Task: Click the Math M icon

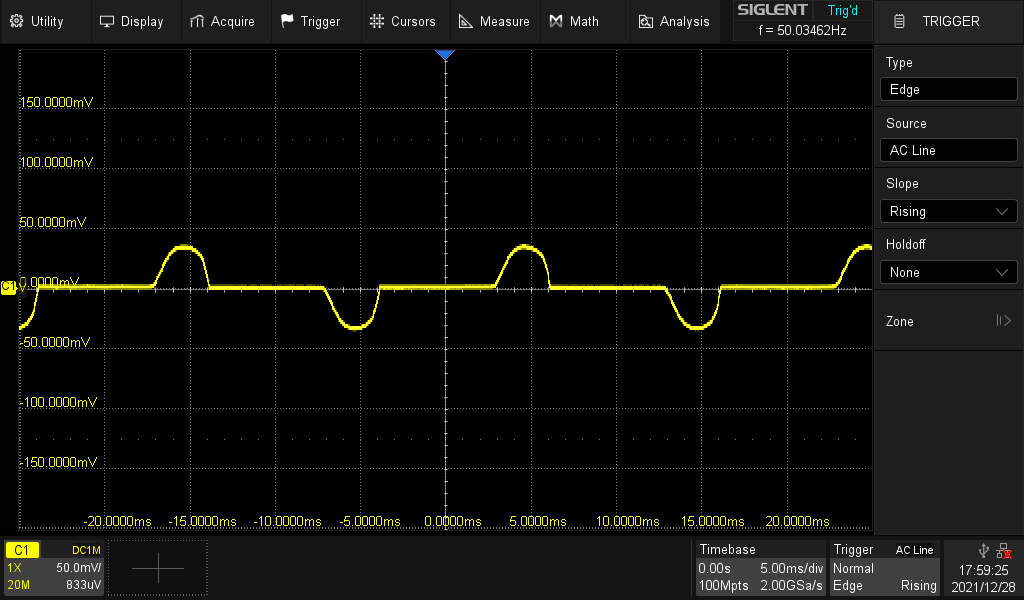Action: (x=556, y=22)
